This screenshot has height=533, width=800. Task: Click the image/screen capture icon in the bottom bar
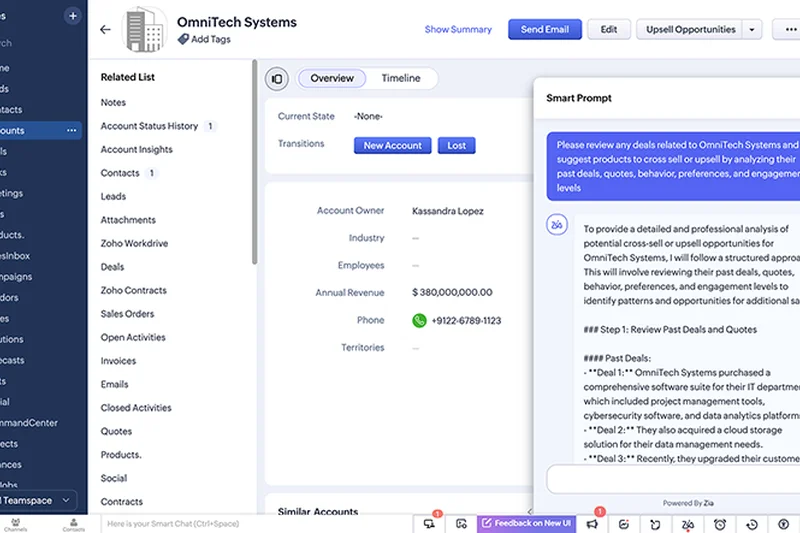pyautogui.click(x=461, y=524)
